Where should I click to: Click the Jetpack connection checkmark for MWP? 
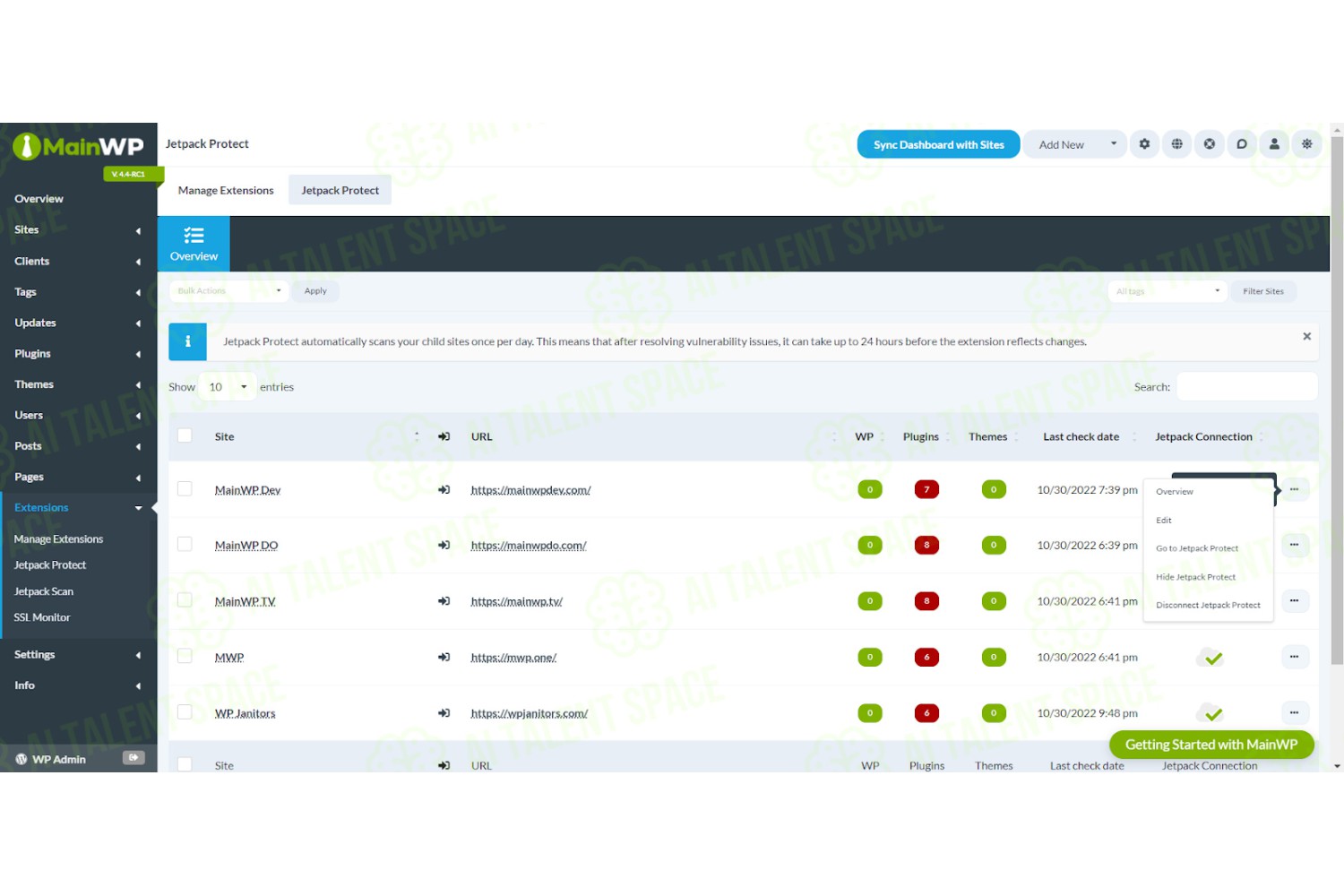point(1210,658)
